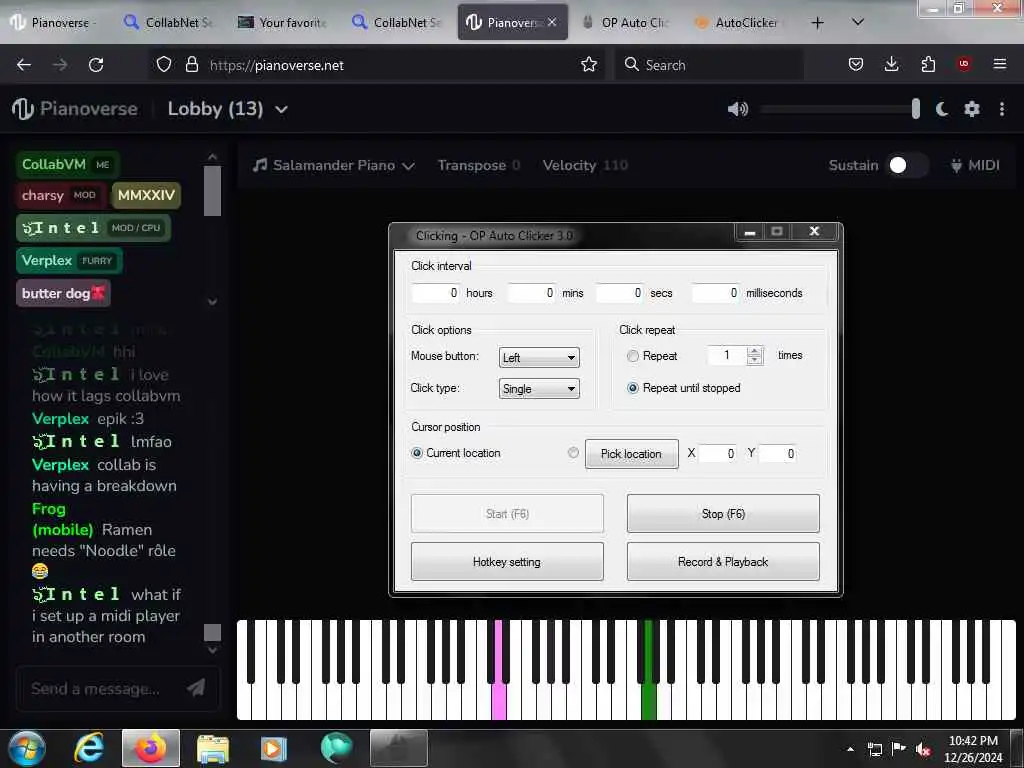Screen dimensions: 1024x768
Task: Switch to OP Auto Clicker tab
Action: pos(625,23)
